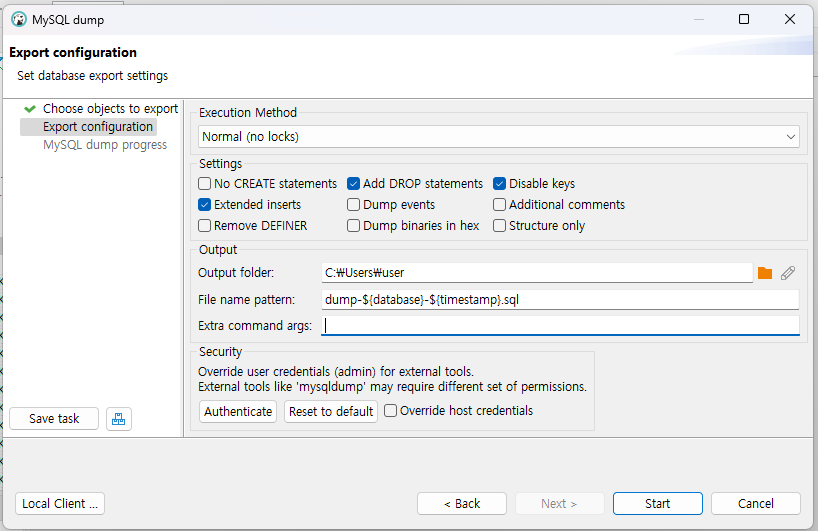The width and height of the screenshot is (818, 531).
Task: Click the green checkmark next to Choose objects to export
Action: [30, 109]
